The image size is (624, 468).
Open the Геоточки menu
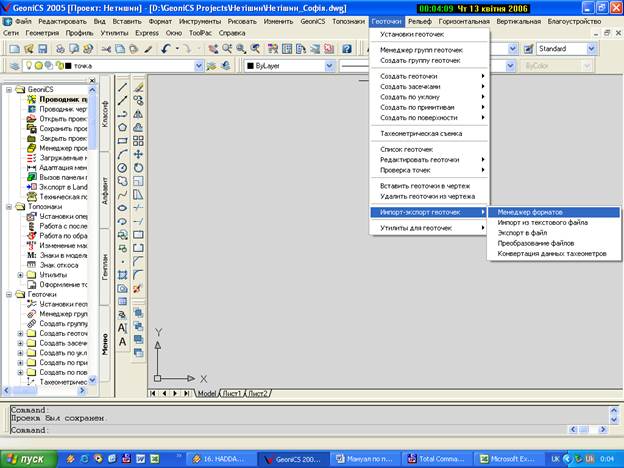pyautogui.click(x=386, y=21)
